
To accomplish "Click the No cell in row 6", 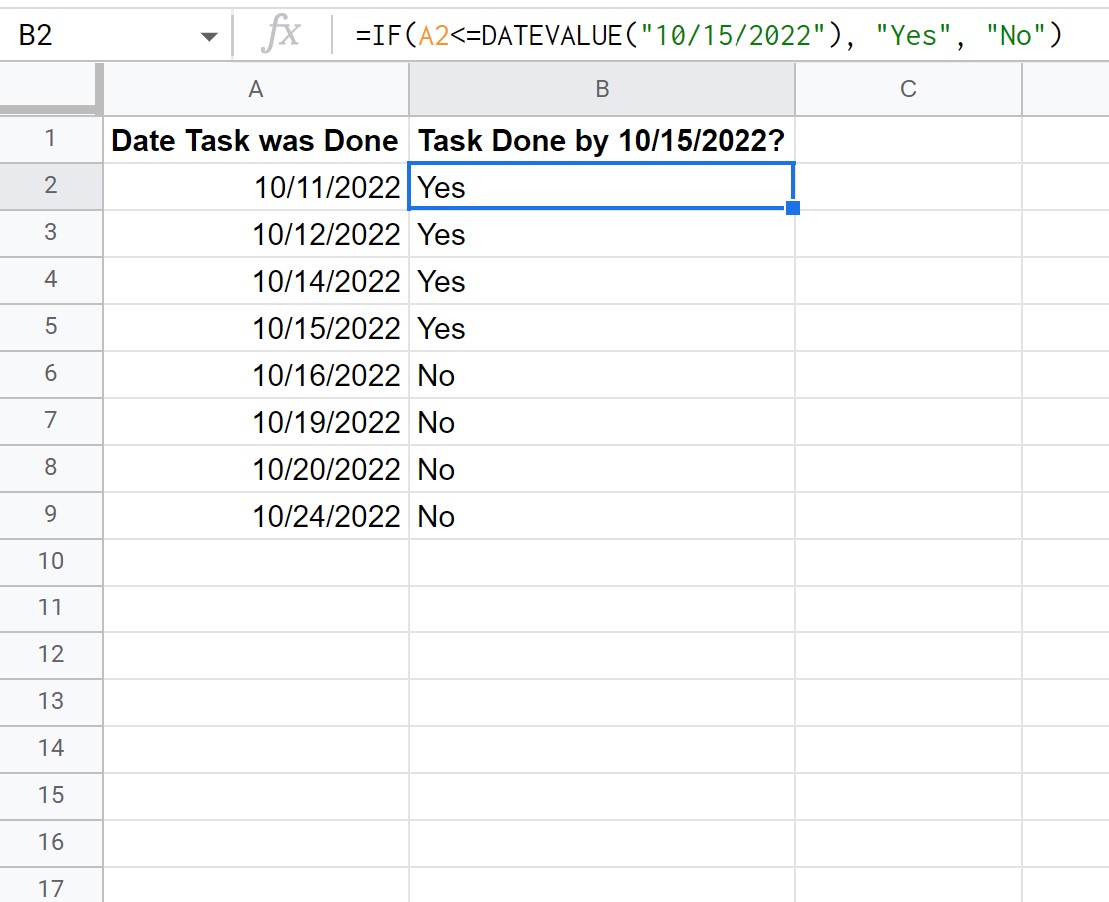I will (602, 374).
